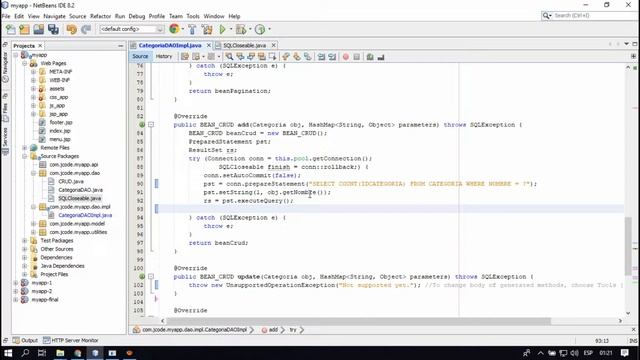Screen dimensions: 640x360
Task: Click the New Project toolbar icon
Action: click(24, 29)
